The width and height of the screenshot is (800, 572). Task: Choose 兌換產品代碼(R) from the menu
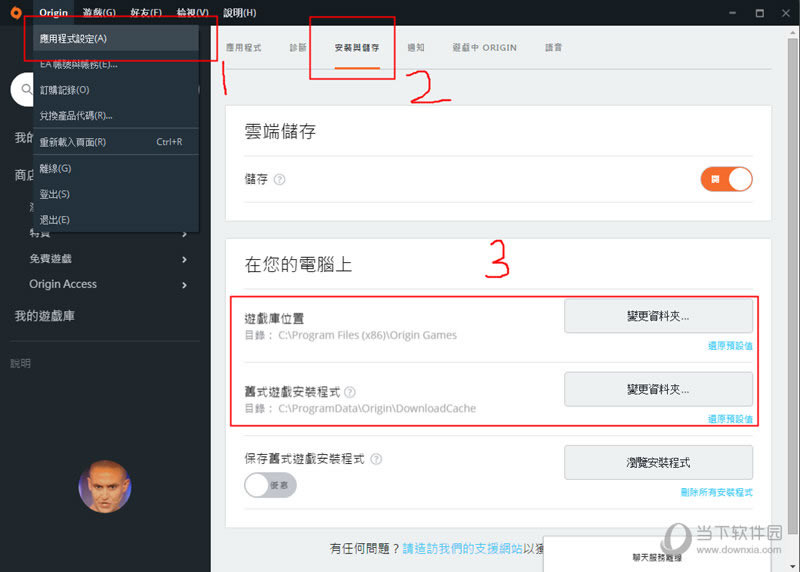(x=116, y=115)
